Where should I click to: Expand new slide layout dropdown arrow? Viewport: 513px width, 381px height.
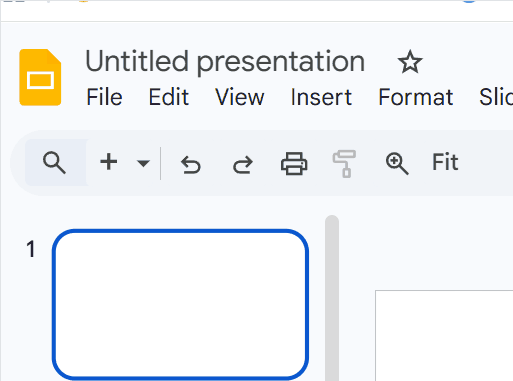[143, 163]
